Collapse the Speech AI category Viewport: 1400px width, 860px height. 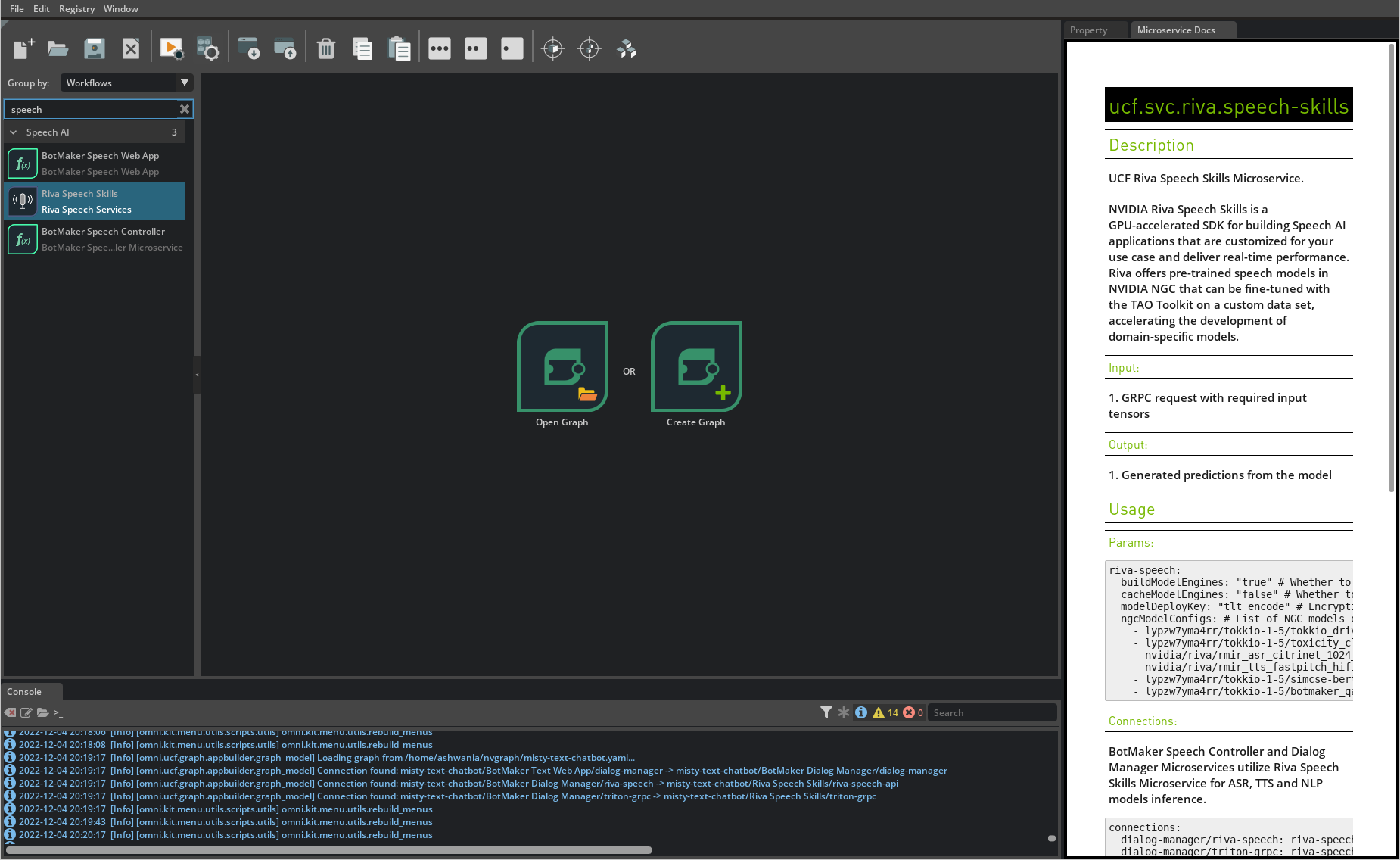(x=13, y=132)
